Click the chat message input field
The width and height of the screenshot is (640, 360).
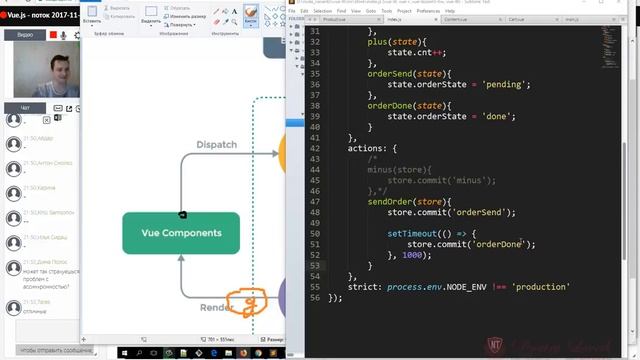[48, 330]
